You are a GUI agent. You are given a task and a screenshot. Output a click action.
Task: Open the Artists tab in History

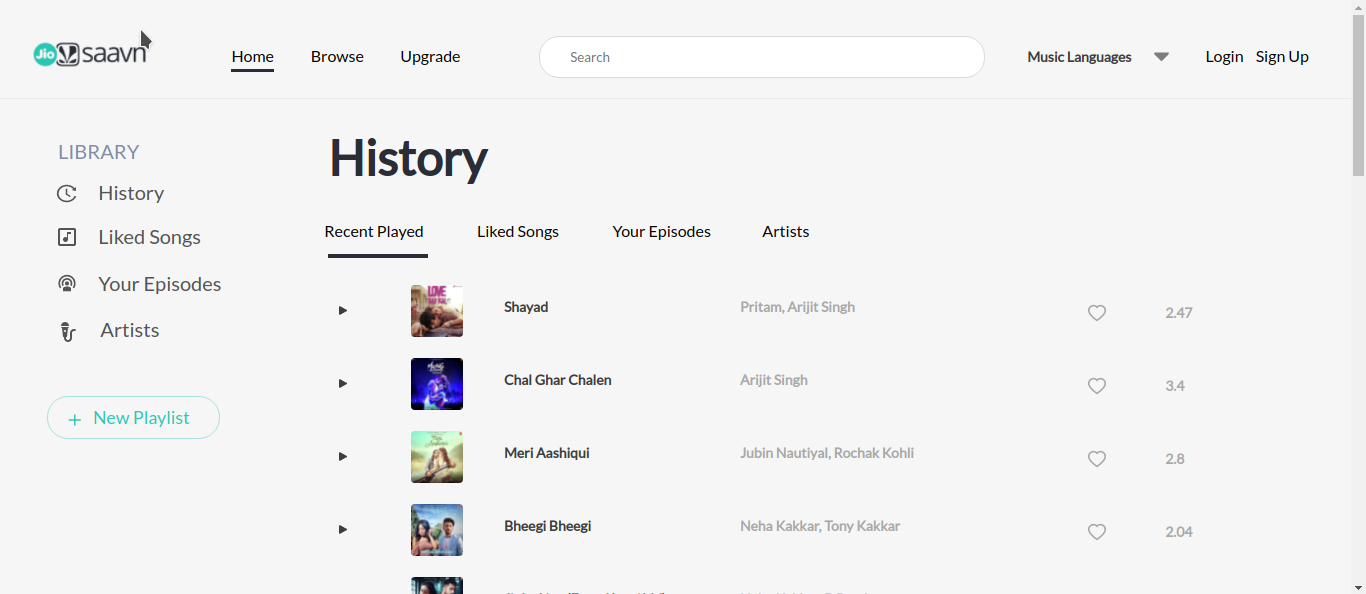[x=785, y=231]
